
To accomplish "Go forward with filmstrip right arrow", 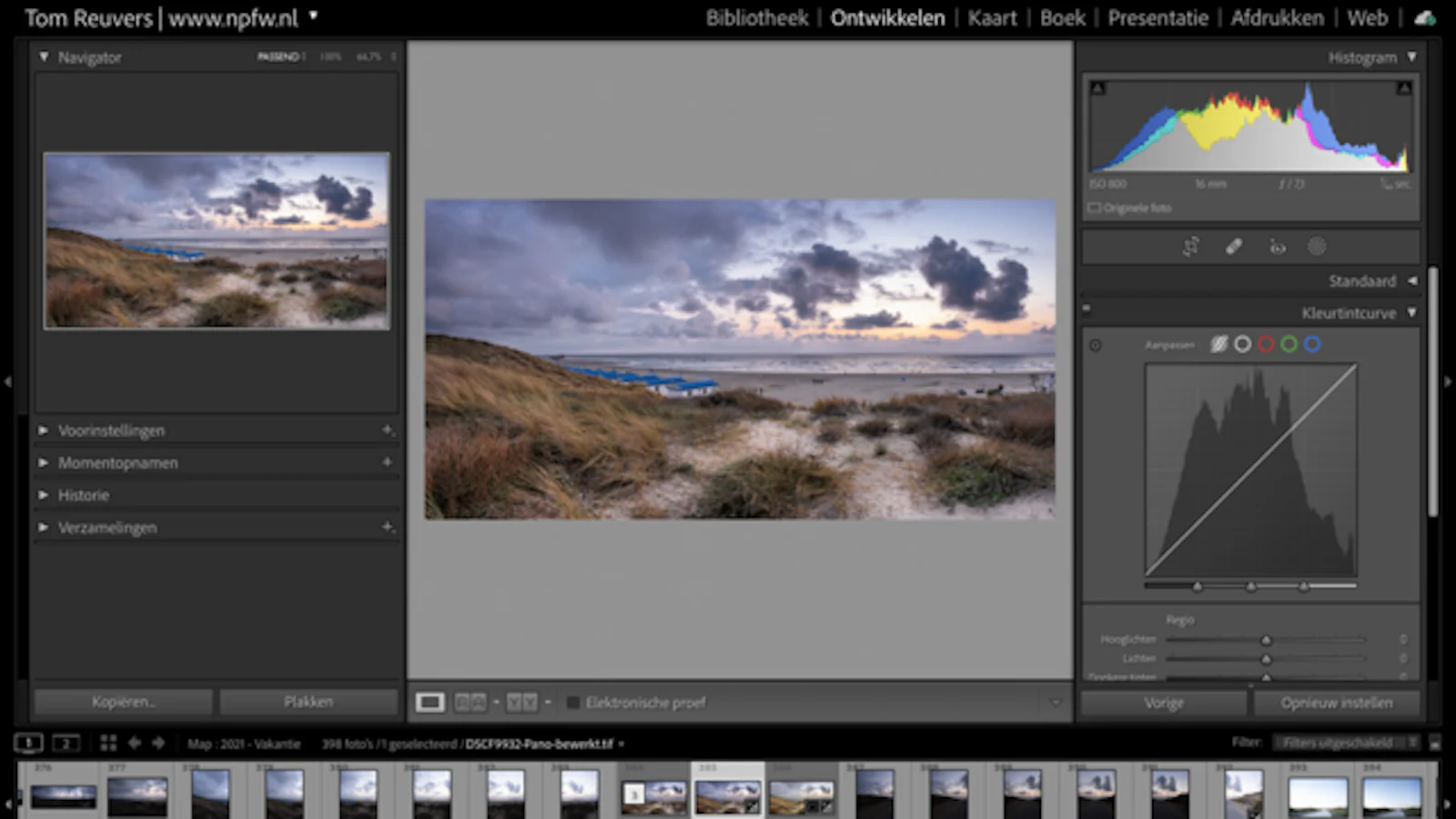I will coord(158,743).
